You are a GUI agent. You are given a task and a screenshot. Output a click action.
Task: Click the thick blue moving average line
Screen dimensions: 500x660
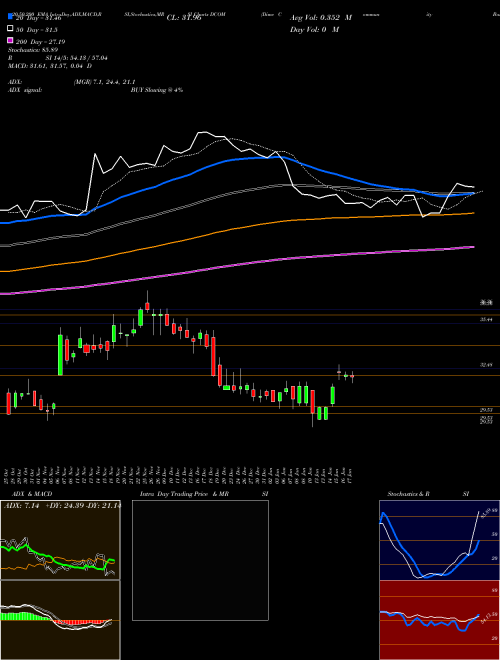(x=236, y=160)
